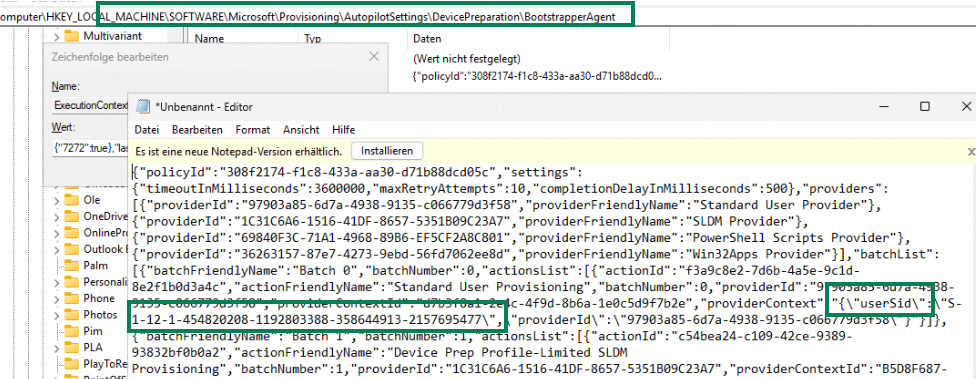Select the registry data cell starting with {"policyId"
This screenshot has height=379, width=976.
pyautogui.click(x=538, y=77)
